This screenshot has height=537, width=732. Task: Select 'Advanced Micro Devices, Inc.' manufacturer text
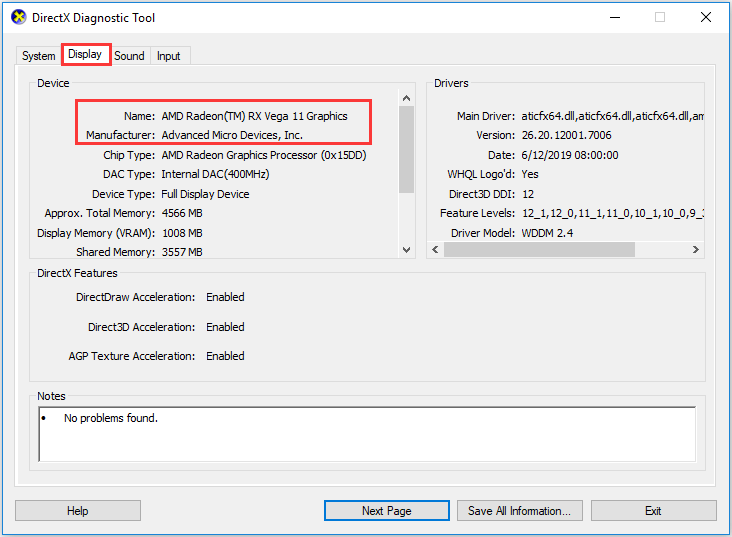pyautogui.click(x=232, y=135)
